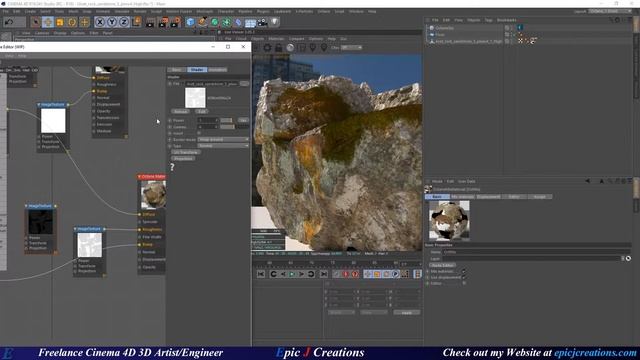
Task: Click the round icon right of the Layer field
Action: click(628, 258)
